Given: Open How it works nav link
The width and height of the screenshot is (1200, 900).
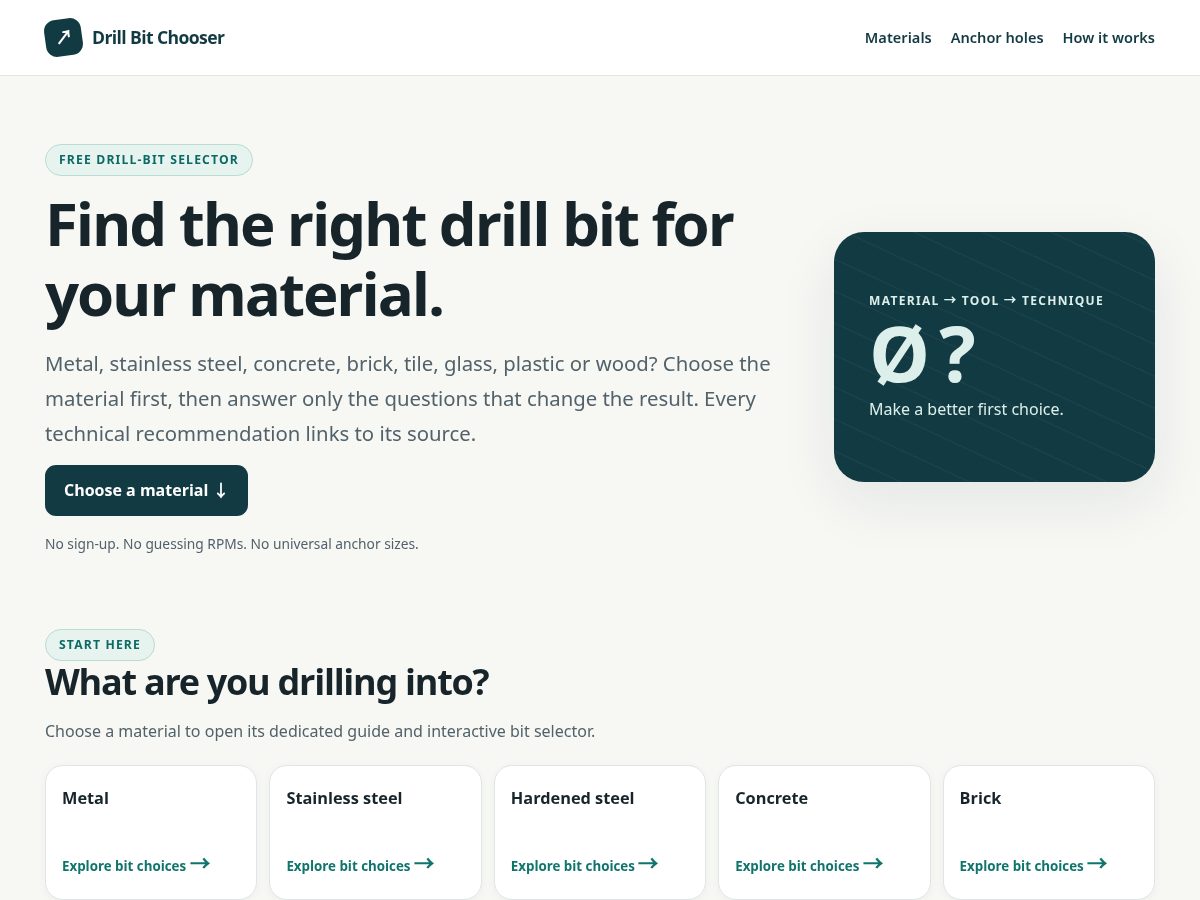Looking at the screenshot, I should [1108, 38].
